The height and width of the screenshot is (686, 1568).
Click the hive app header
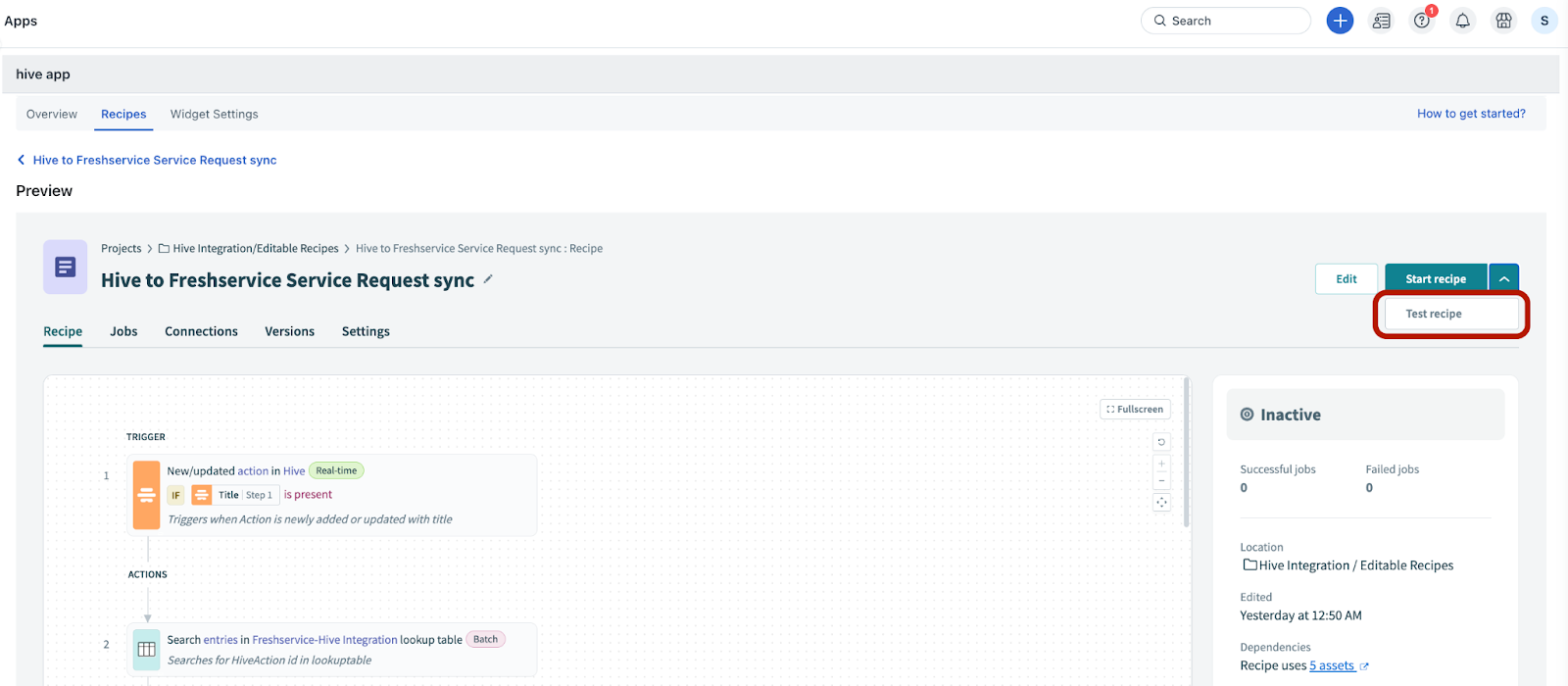(x=43, y=74)
